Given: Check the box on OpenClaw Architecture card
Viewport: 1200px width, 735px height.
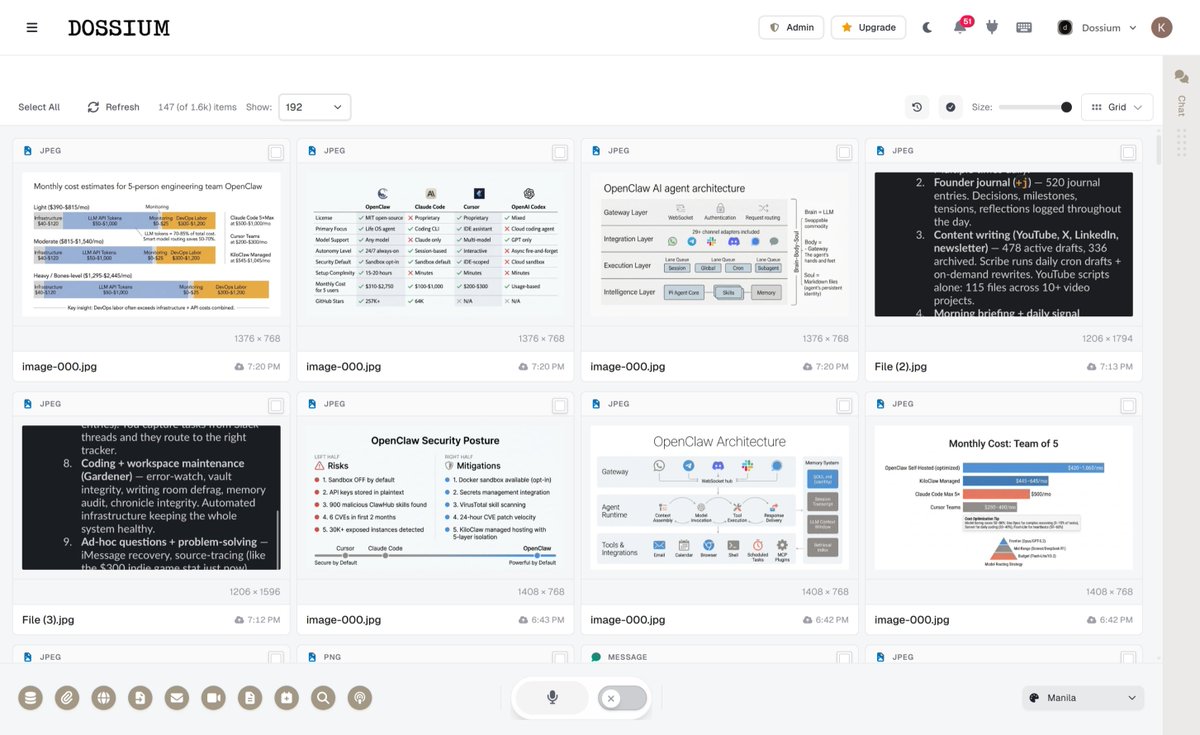Looking at the screenshot, I should coord(844,405).
